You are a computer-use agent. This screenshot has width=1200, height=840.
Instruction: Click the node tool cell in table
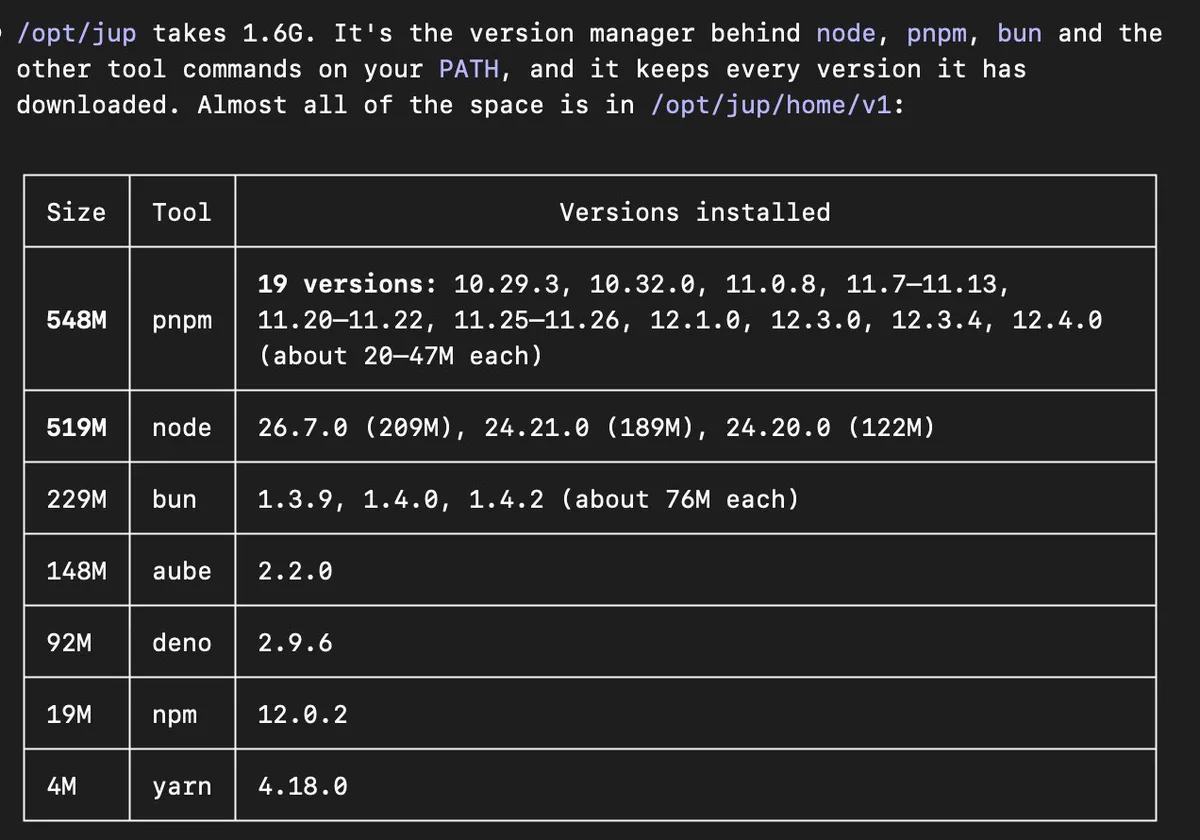pyautogui.click(x=182, y=428)
